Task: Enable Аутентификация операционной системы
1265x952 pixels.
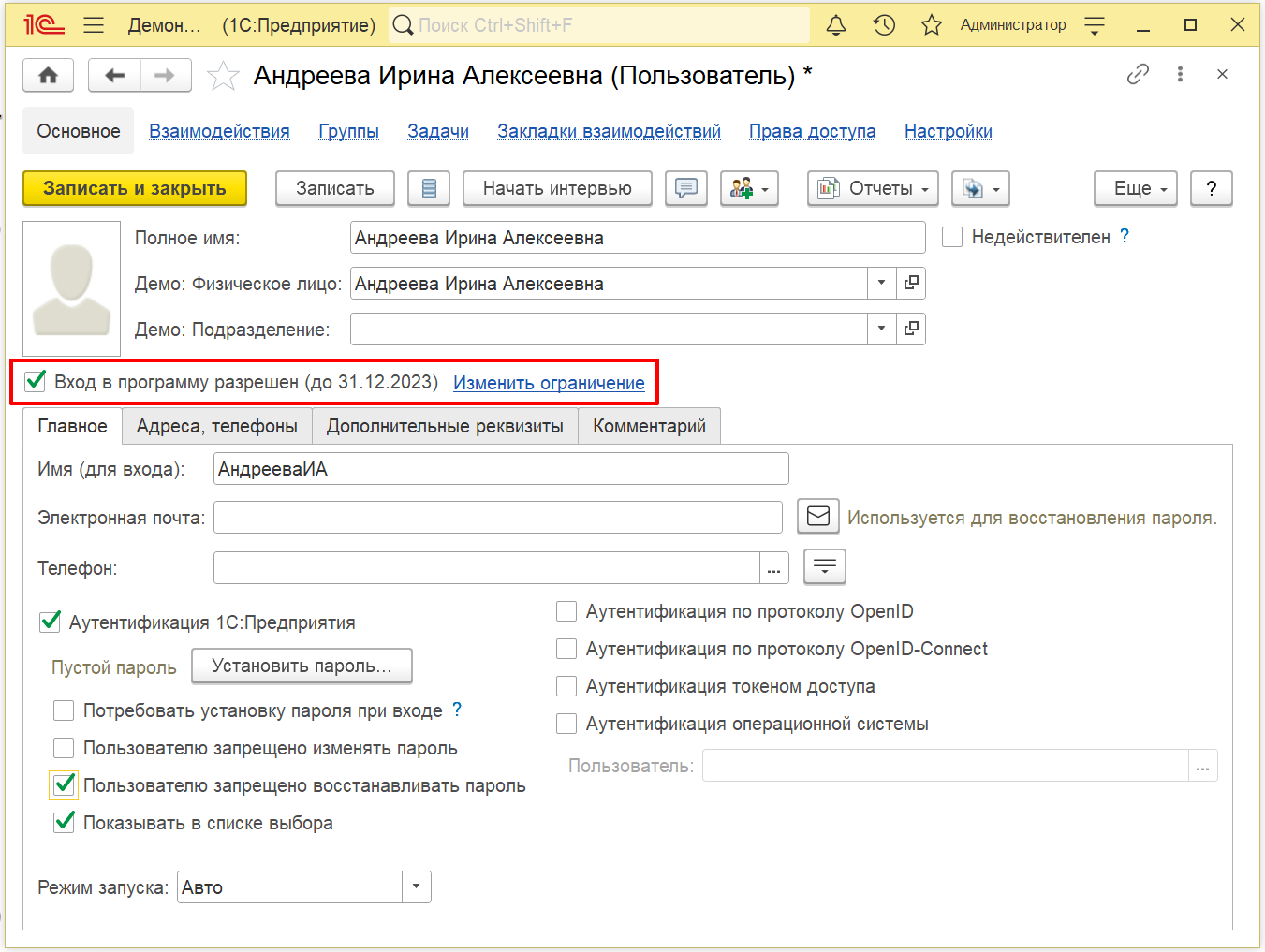Action: (566, 724)
